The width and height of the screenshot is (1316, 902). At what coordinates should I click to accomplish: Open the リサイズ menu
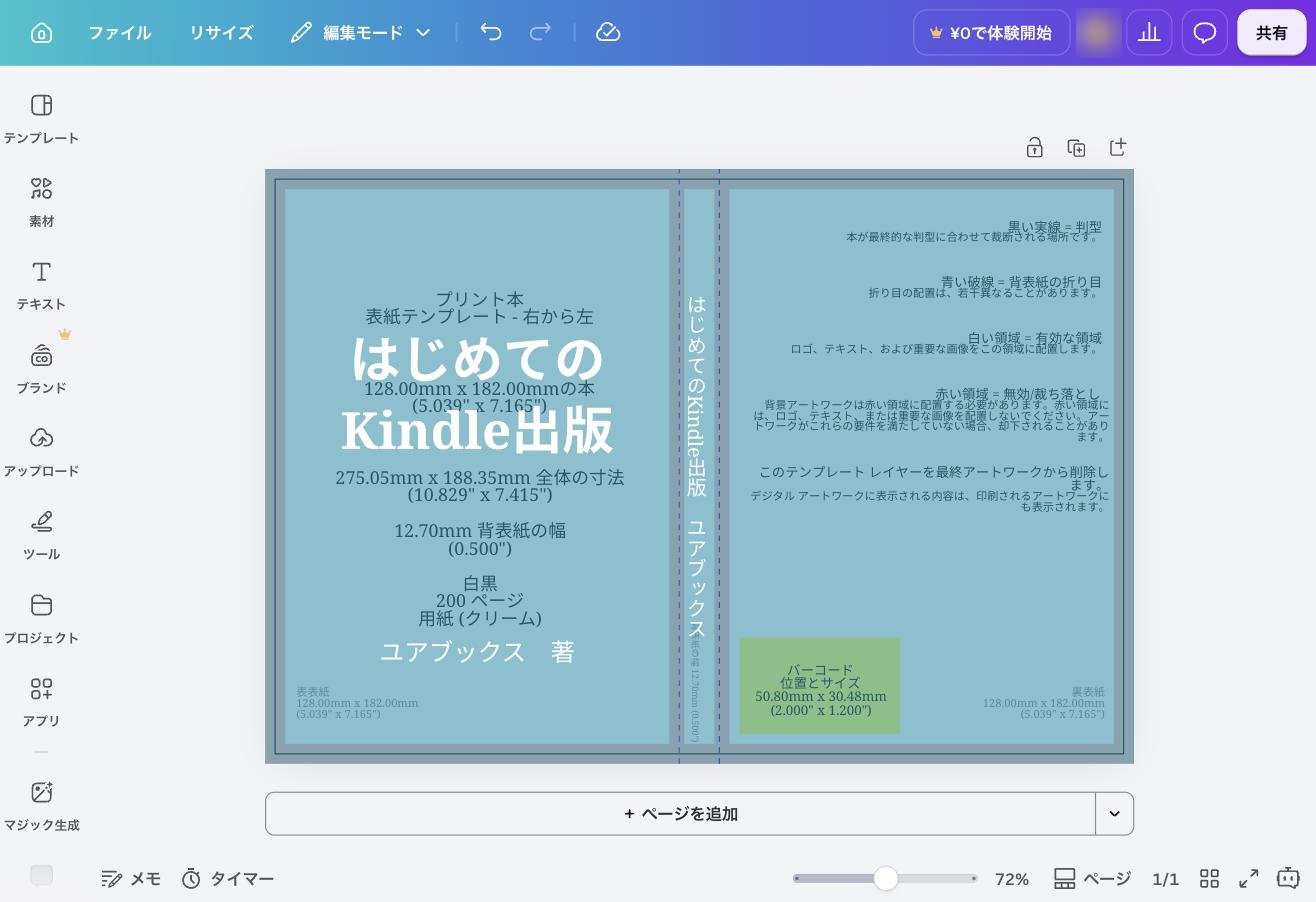[x=221, y=33]
